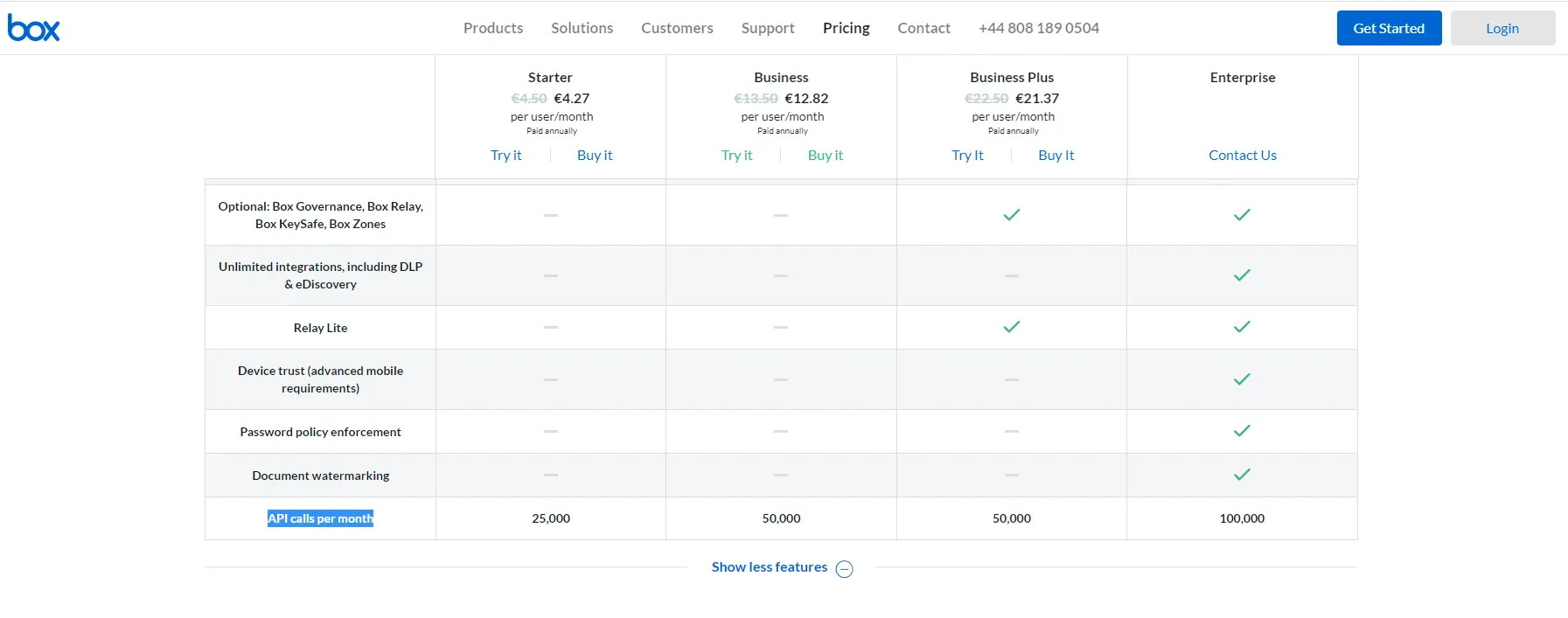Click the Relay Lite row label
1568x618 pixels.
tap(321, 328)
